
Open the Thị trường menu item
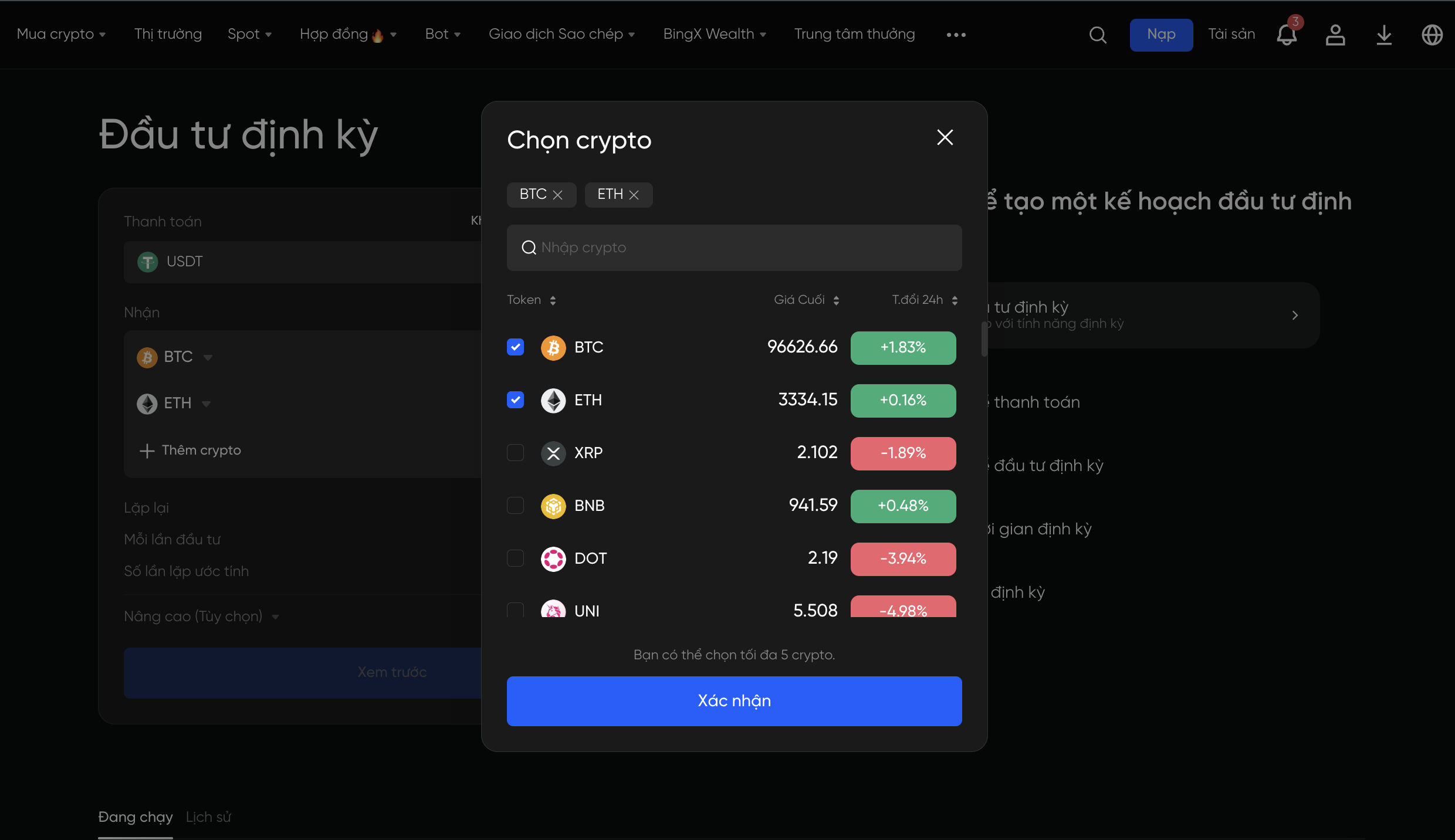[x=168, y=34]
